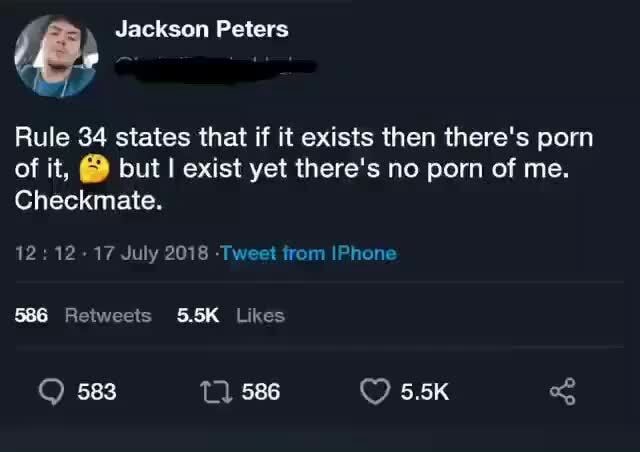The image size is (640, 452).
Task: Click the 12:12 timestamp
Action: click(45, 253)
